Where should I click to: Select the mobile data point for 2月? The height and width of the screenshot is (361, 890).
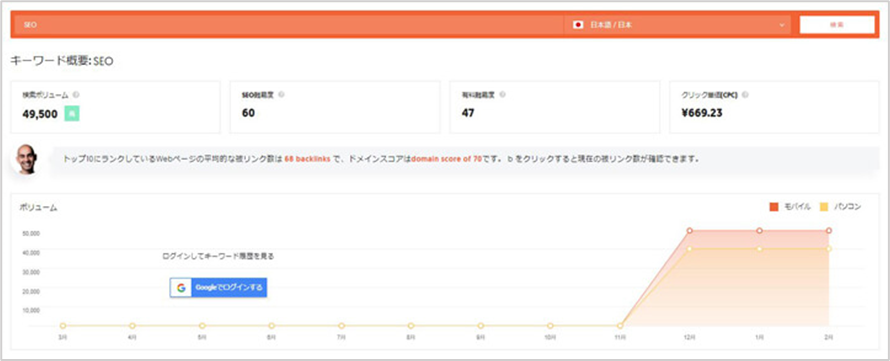829,230
